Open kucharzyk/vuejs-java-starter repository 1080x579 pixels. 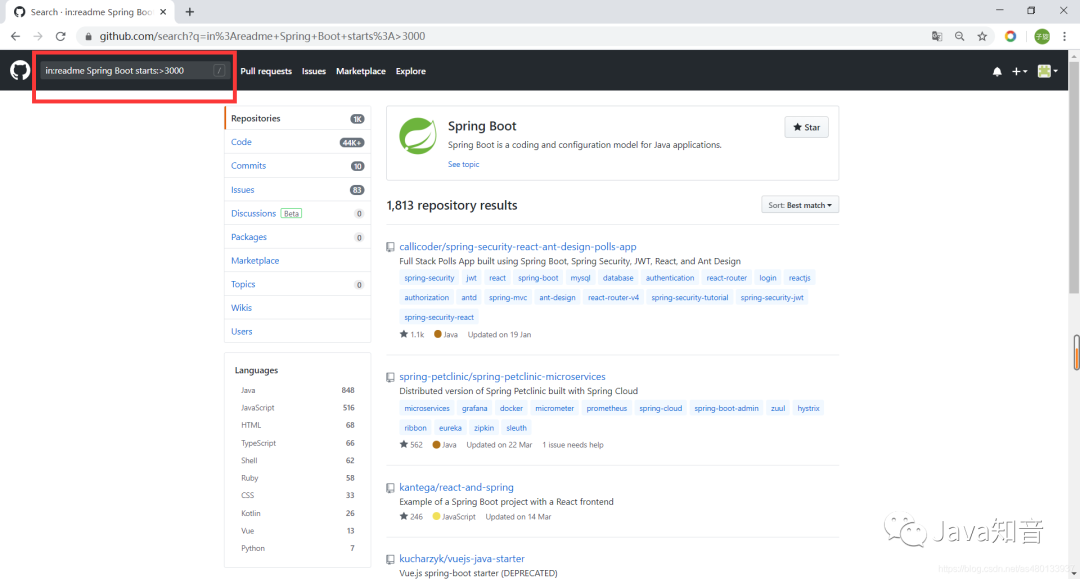(x=461, y=559)
